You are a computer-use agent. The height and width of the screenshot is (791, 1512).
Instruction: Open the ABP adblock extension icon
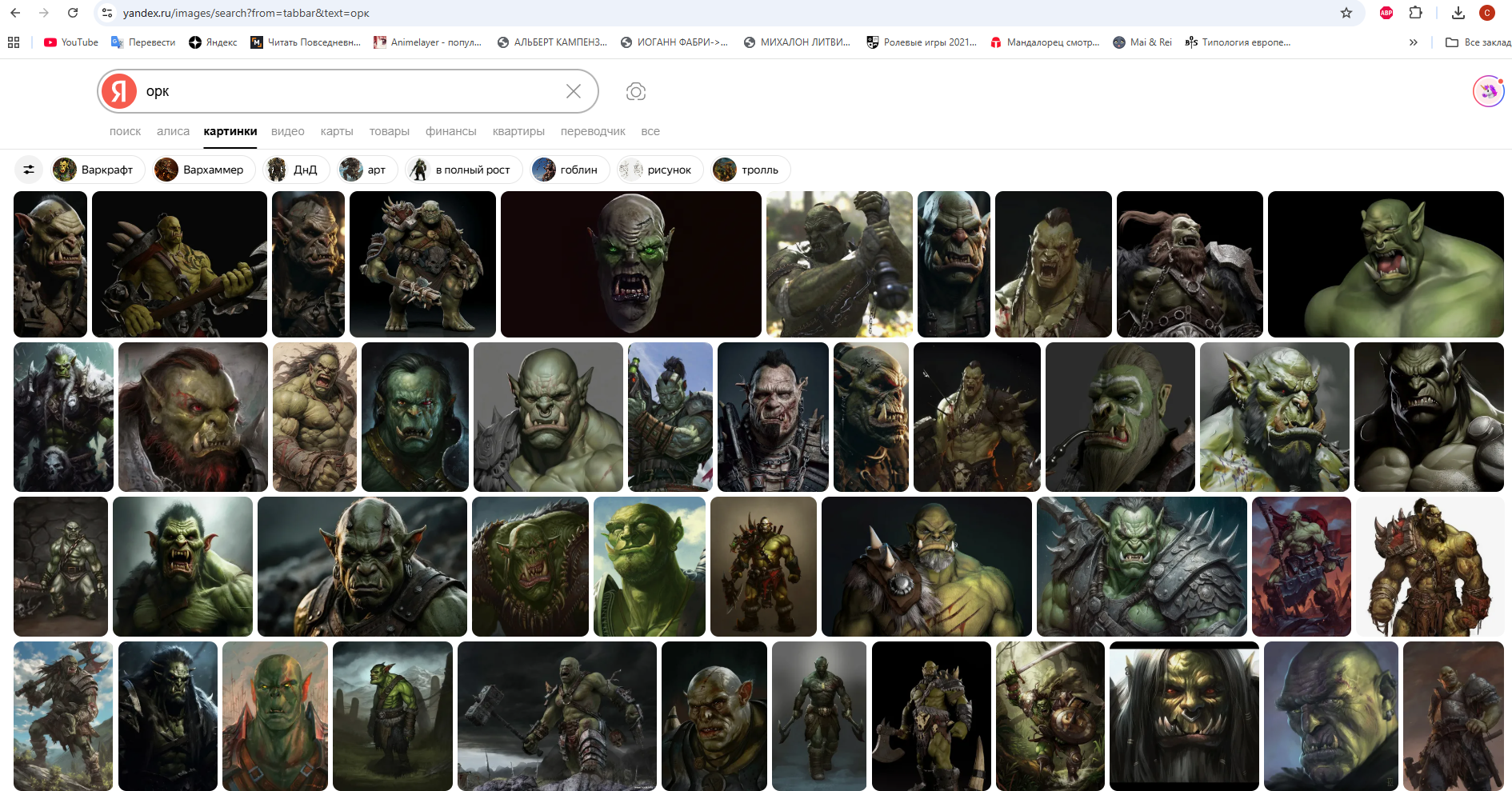click(1386, 13)
